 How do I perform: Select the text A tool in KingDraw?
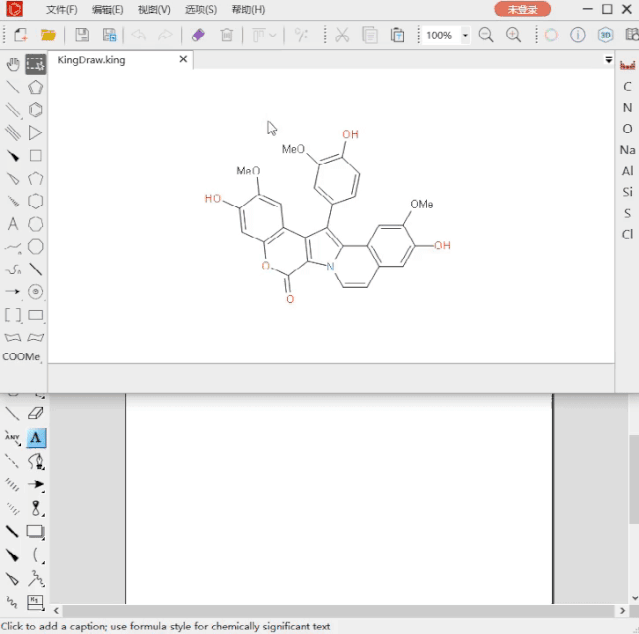point(13,224)
